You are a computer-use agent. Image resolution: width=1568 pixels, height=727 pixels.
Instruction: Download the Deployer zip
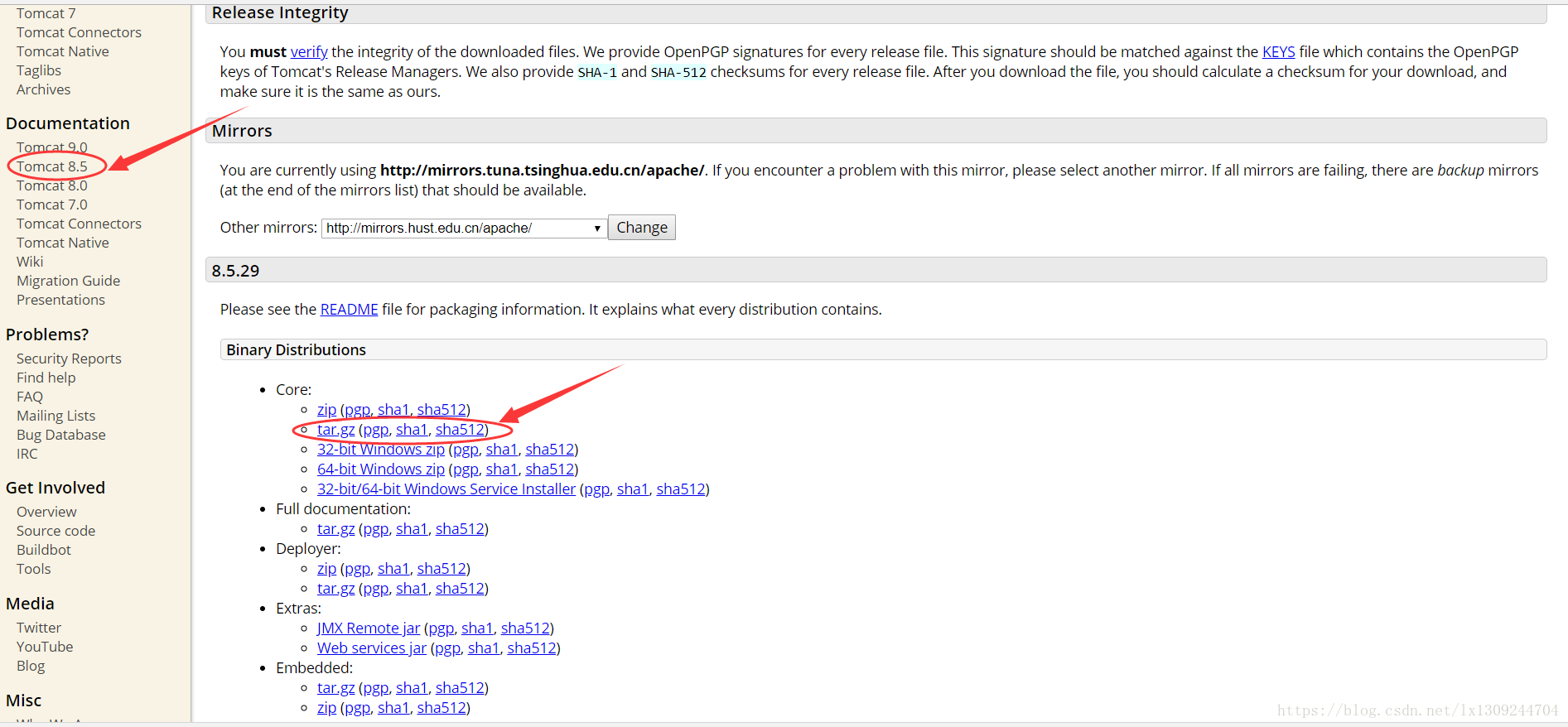pos(326,569)
